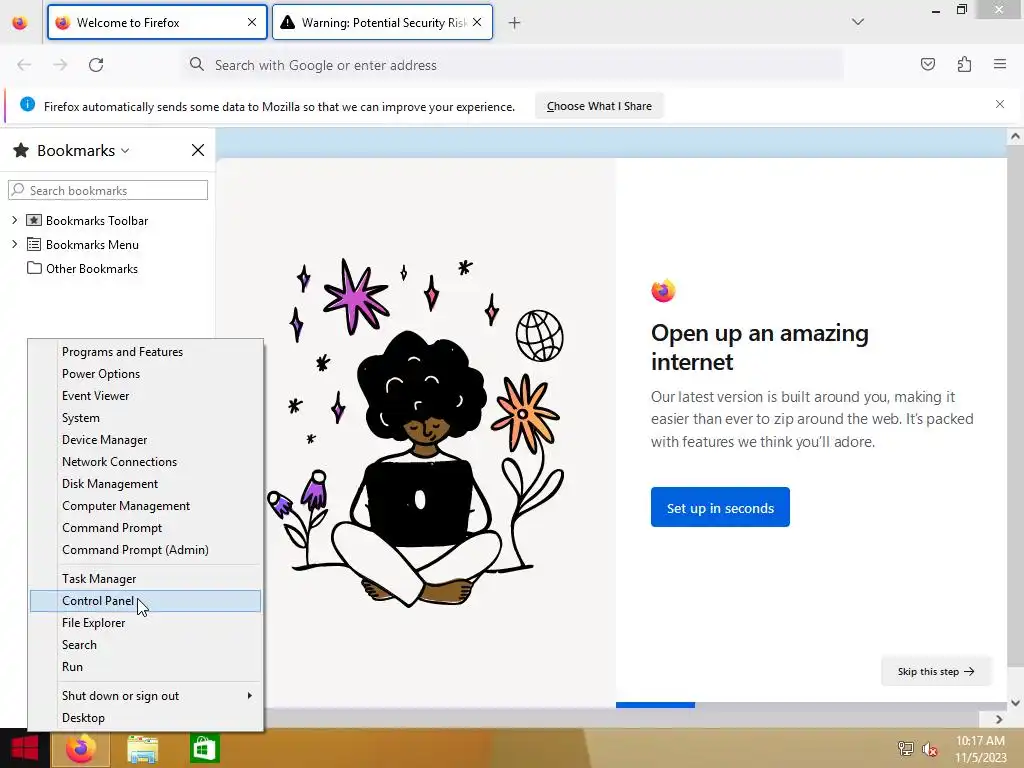Click Choose What I Share button

[x=599, y=106]
